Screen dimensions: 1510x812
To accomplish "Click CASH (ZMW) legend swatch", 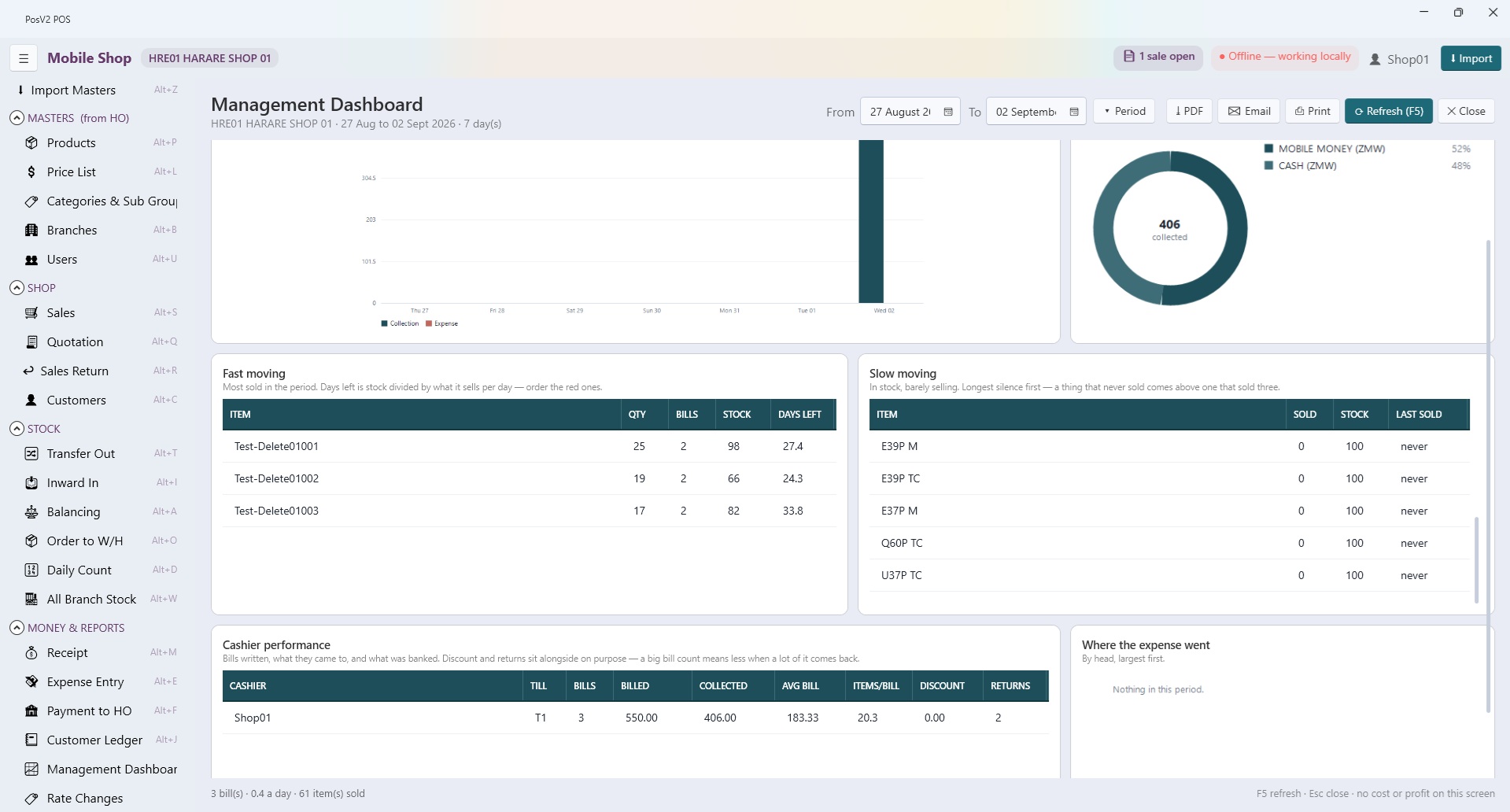I will click(x=1268, y=166).
